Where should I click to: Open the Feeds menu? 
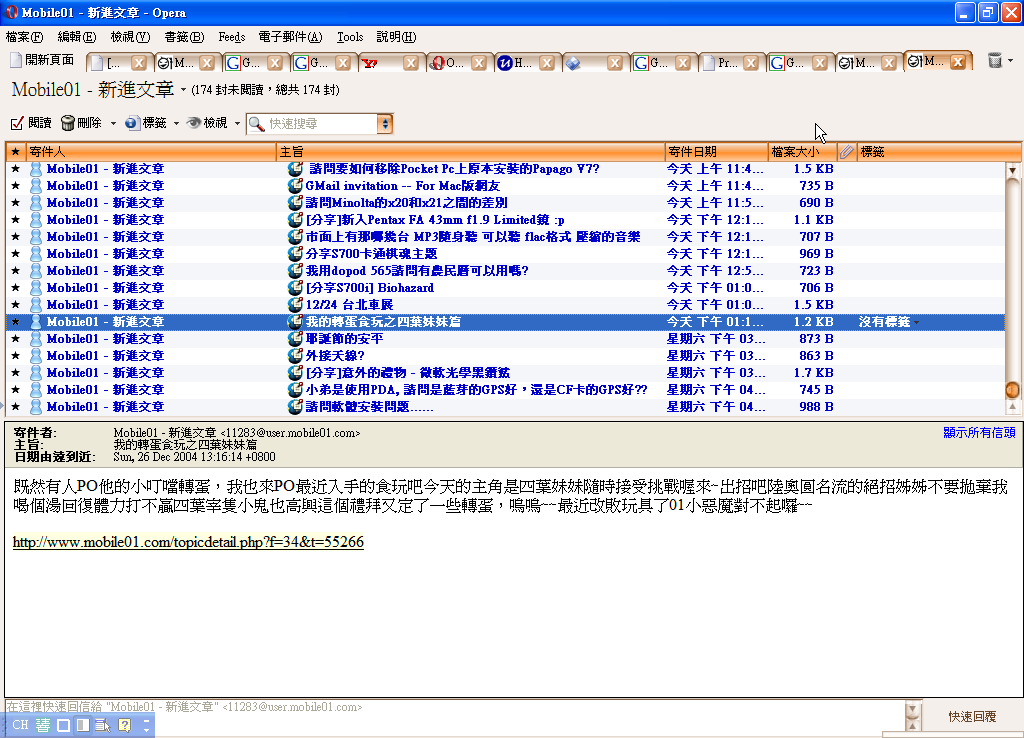click(x=232, y=37)
